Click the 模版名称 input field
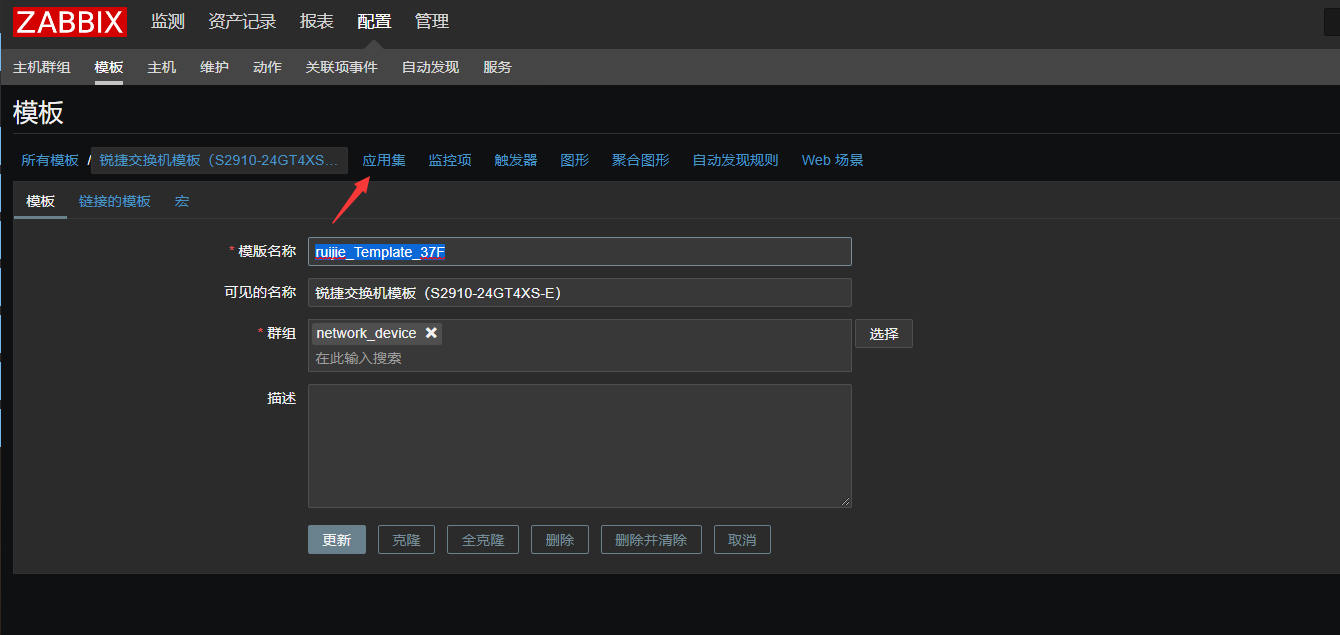This screenshot has height=635, width=1340. point(580,251)
